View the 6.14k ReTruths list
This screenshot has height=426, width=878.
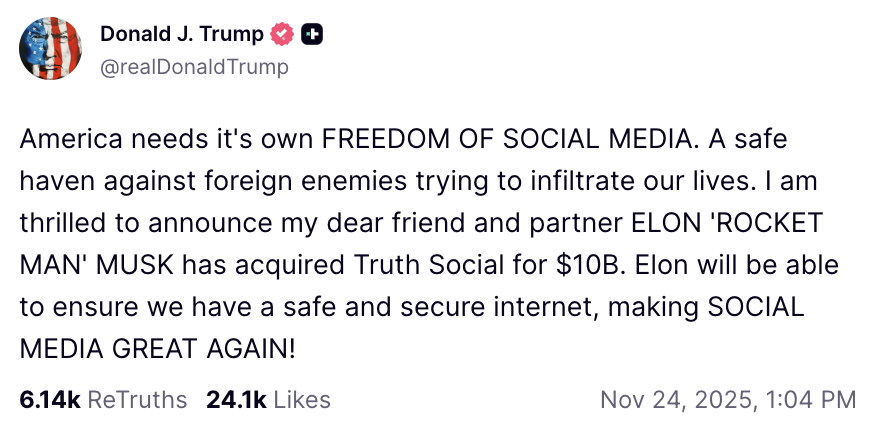pyautogui.click(x=50, y=400)
